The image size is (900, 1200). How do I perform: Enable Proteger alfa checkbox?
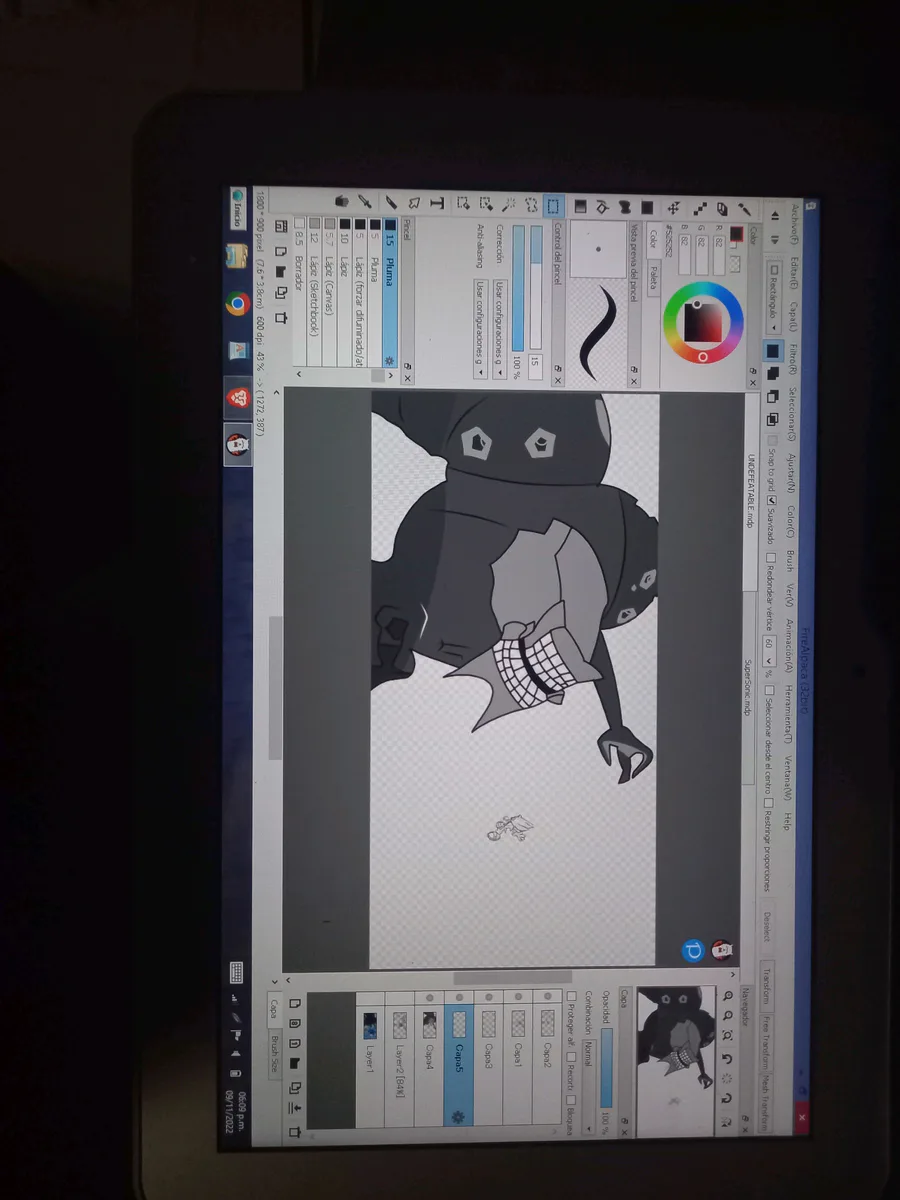pyautogui.click(x=571, y=996)
